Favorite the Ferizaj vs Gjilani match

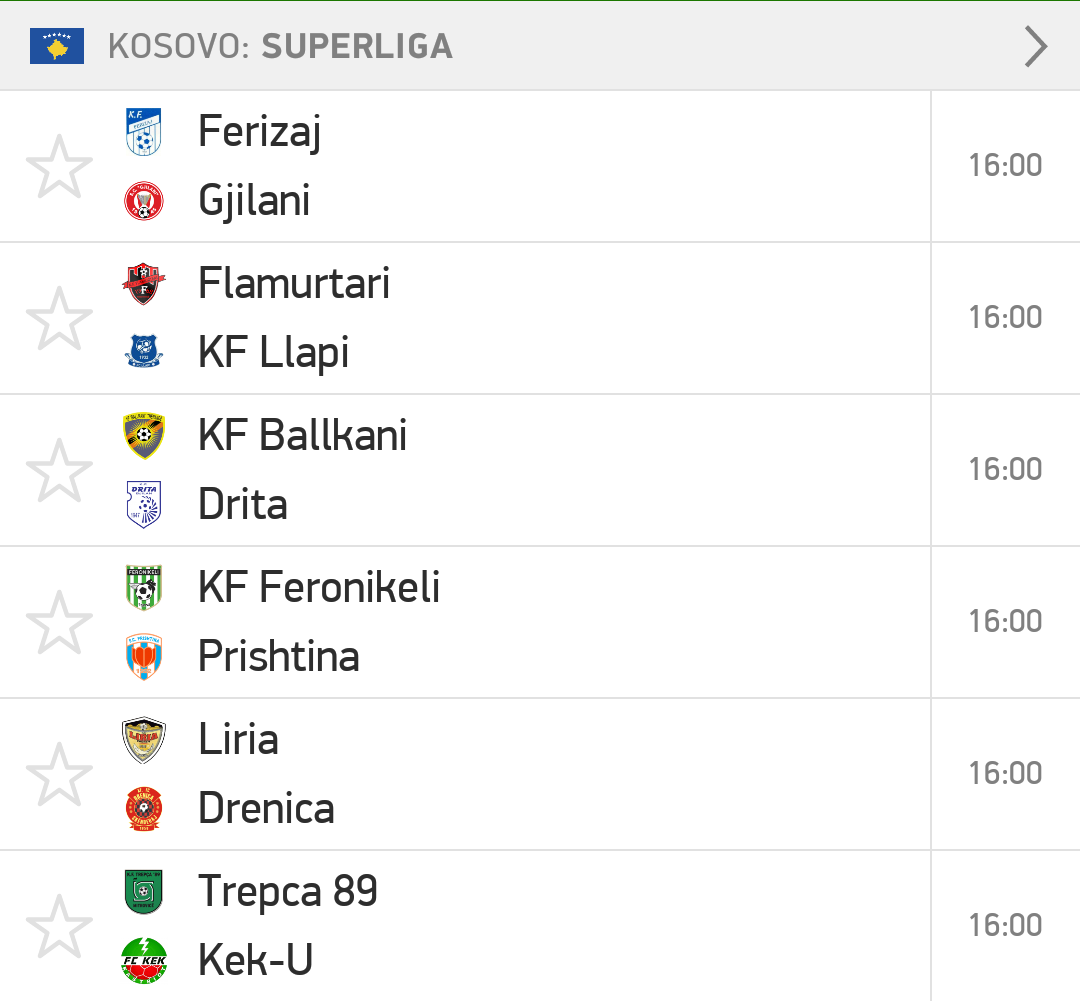(59, 166)
